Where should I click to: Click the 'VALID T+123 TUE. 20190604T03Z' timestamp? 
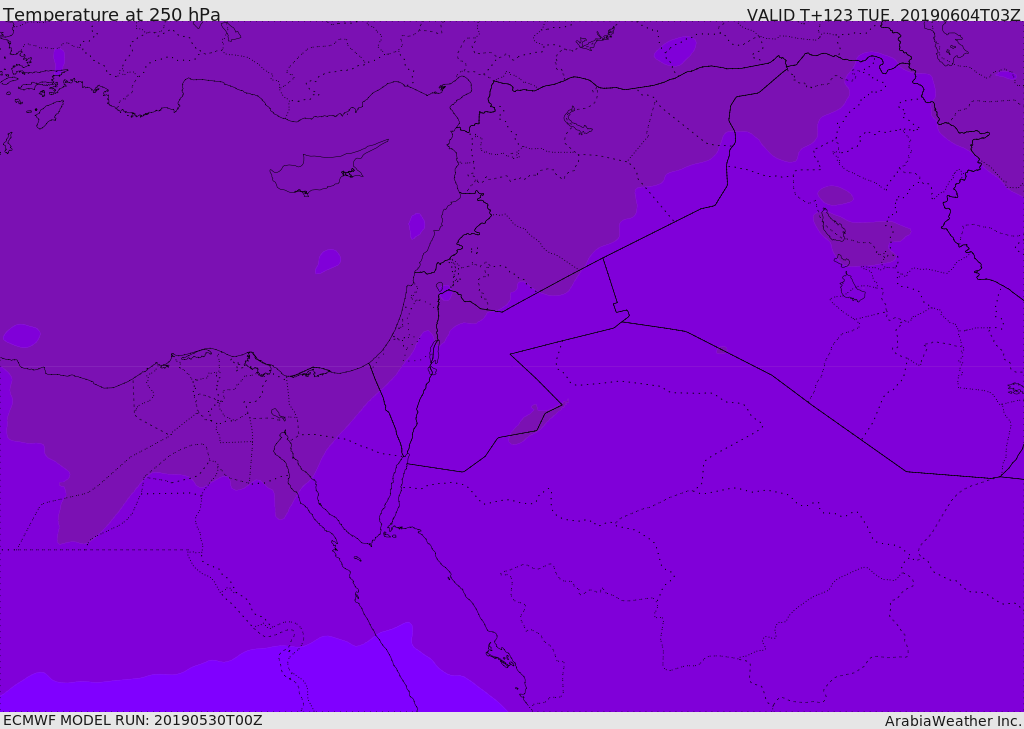pyautogui.click(x=884, y=14)
